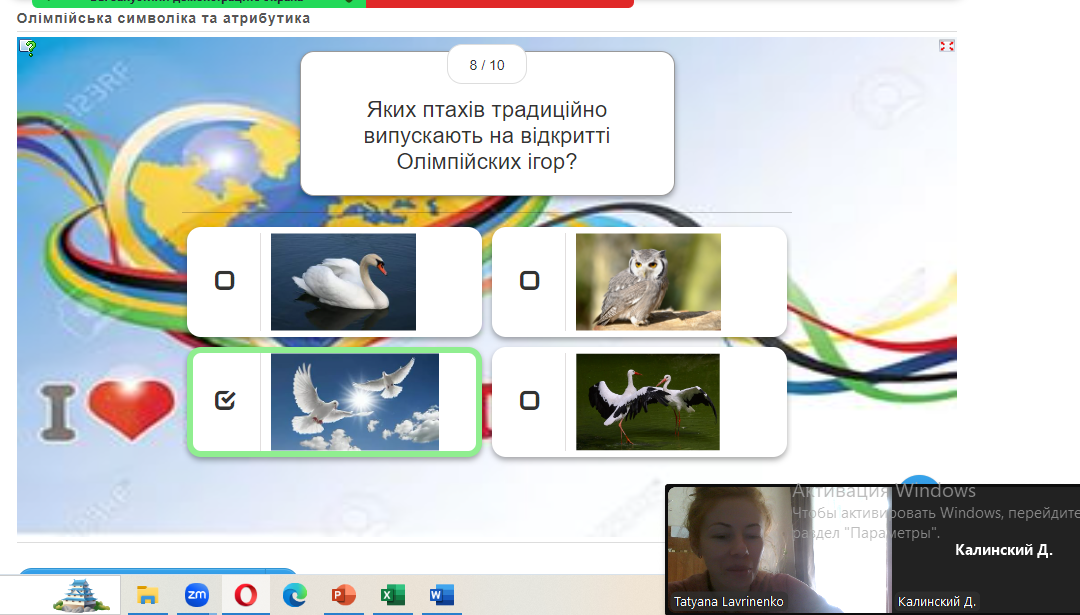This screenshot has height=615, width=1080.
Task: Select the owl image answer
Action: point(648,282)
